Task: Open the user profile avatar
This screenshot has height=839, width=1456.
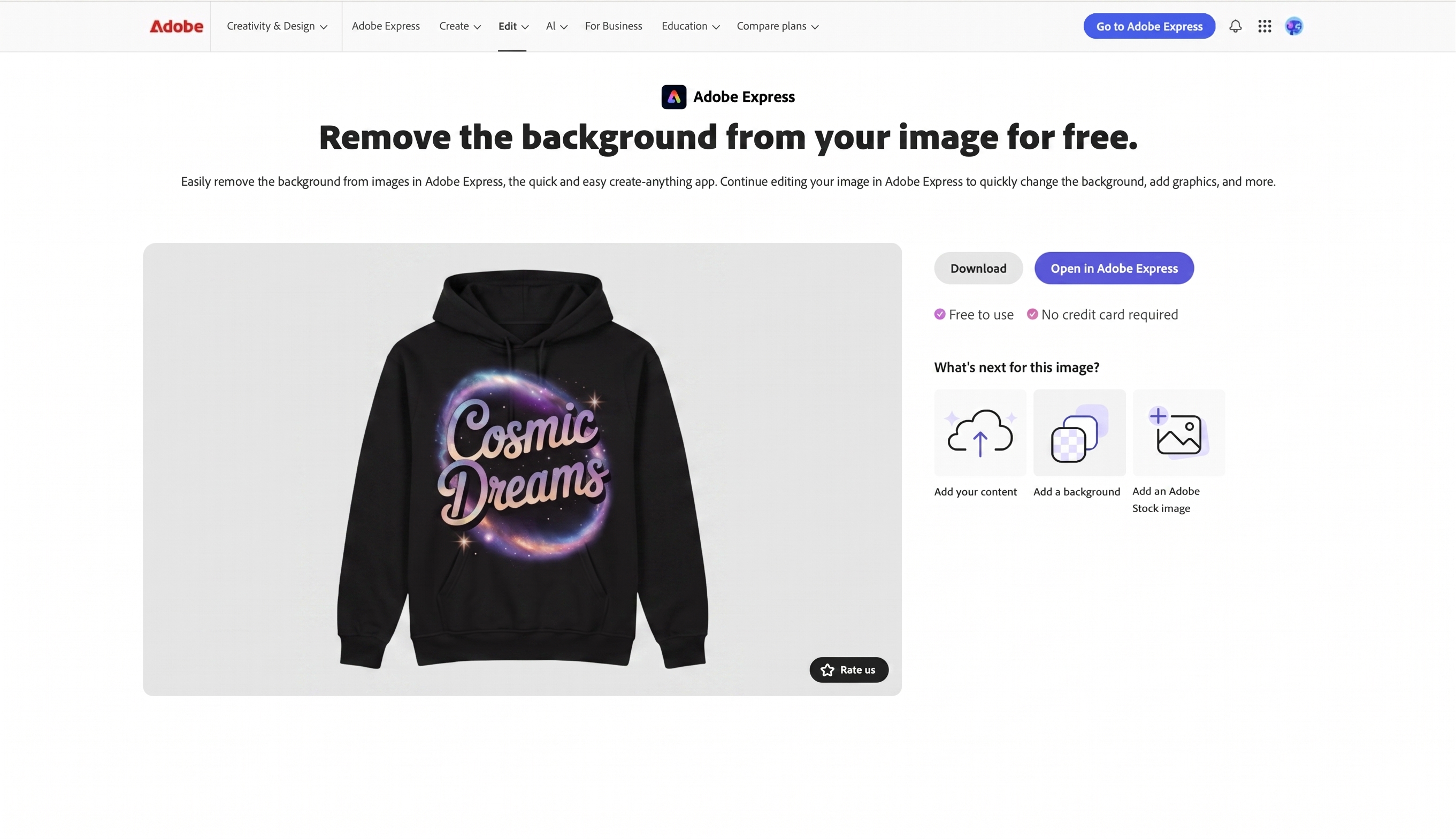Action: (1294, 27)
